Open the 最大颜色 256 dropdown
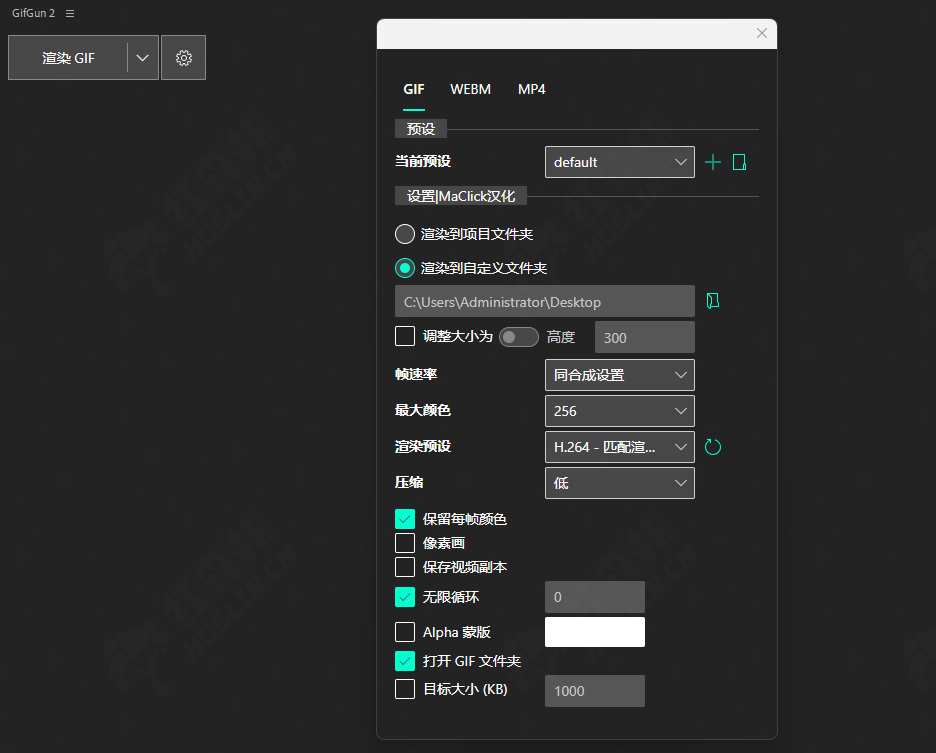This screenshot has height=753, width=936. pyautogui.click(x=620, y=411)
